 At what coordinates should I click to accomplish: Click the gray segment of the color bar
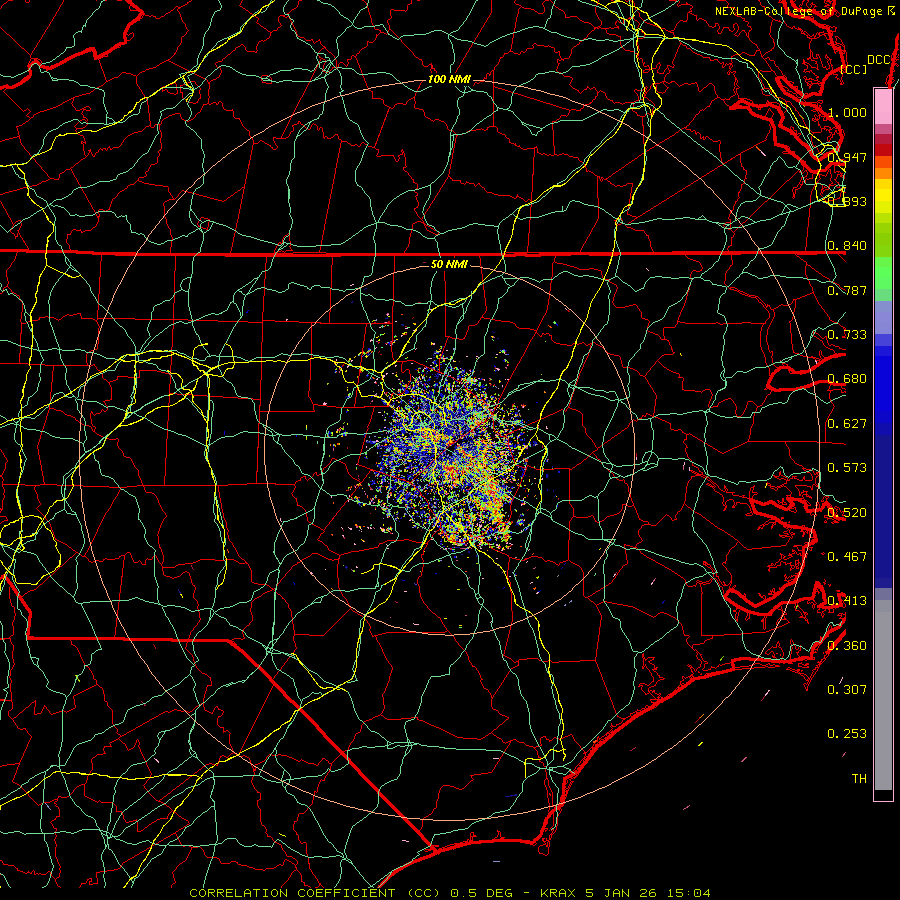[883, 695]
